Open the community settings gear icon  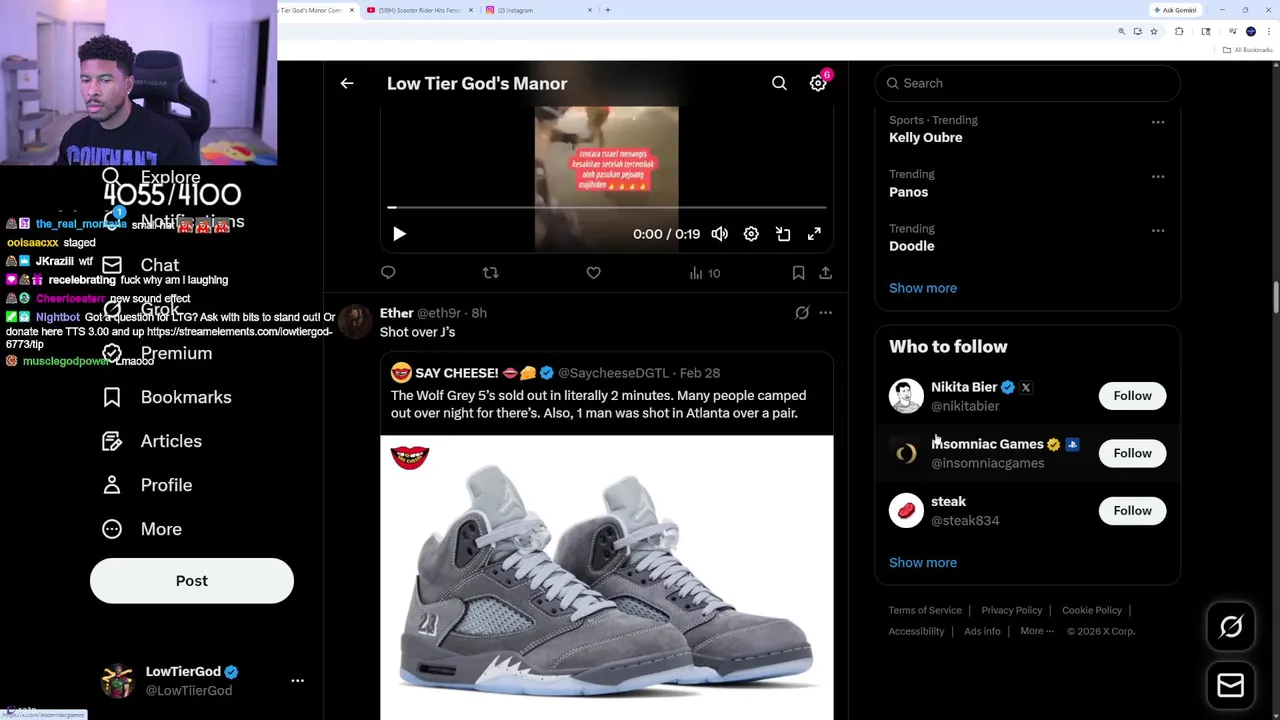818,83
